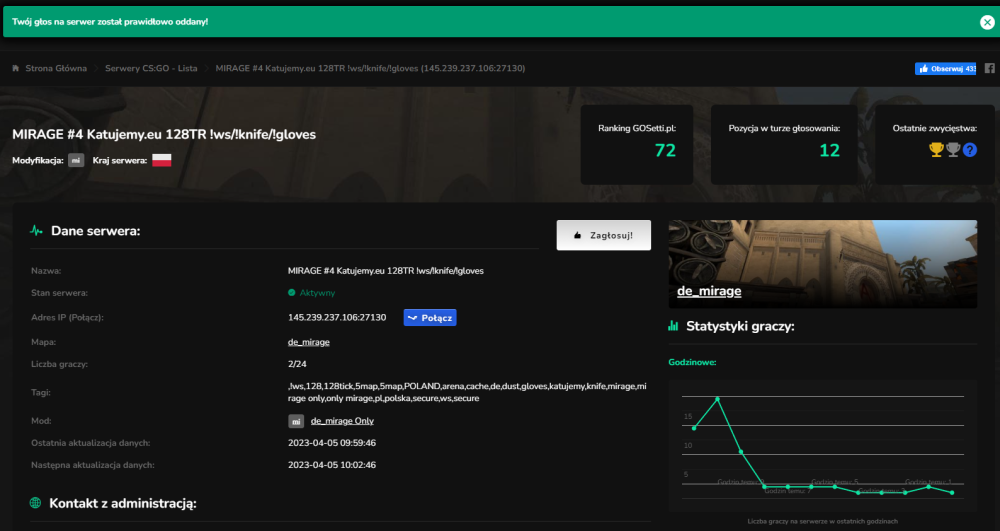Click the server tags text
The image size is (1000, 531).
(x=467, y=392)
